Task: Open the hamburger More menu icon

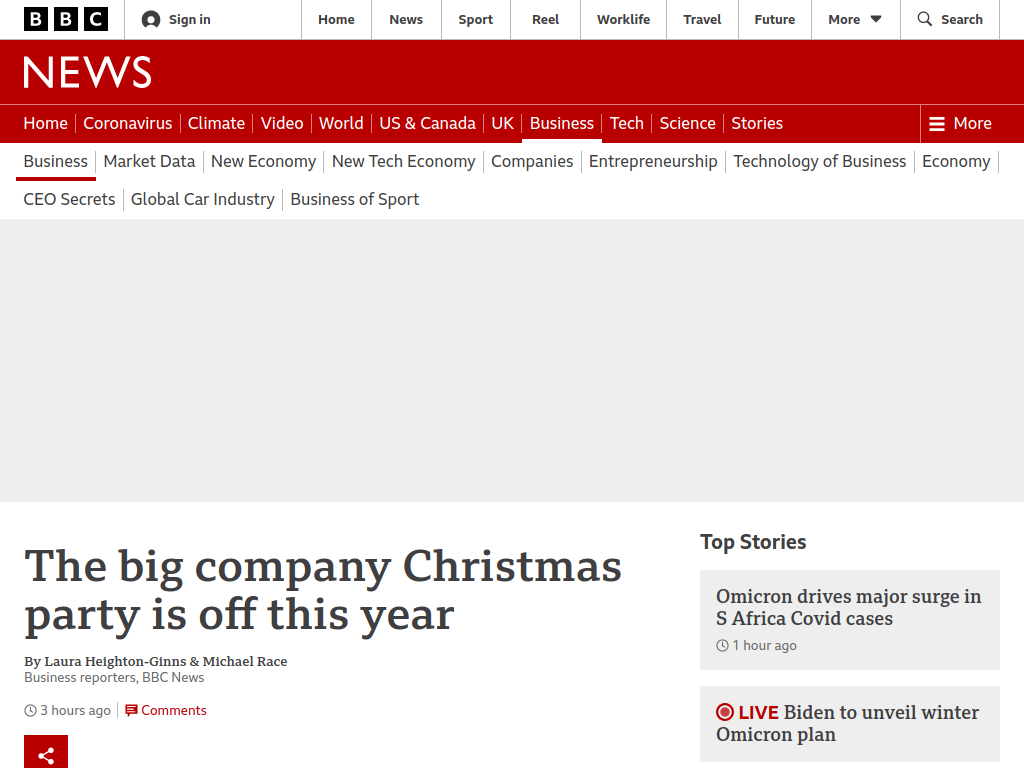Action: (936, 124)
